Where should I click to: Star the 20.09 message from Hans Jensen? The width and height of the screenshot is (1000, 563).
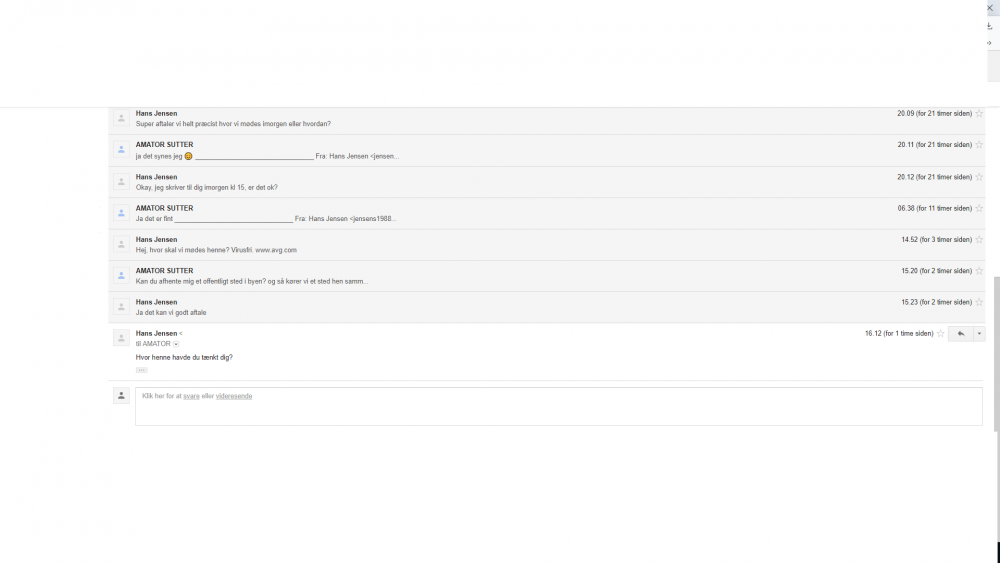click(x=979, y=113)
